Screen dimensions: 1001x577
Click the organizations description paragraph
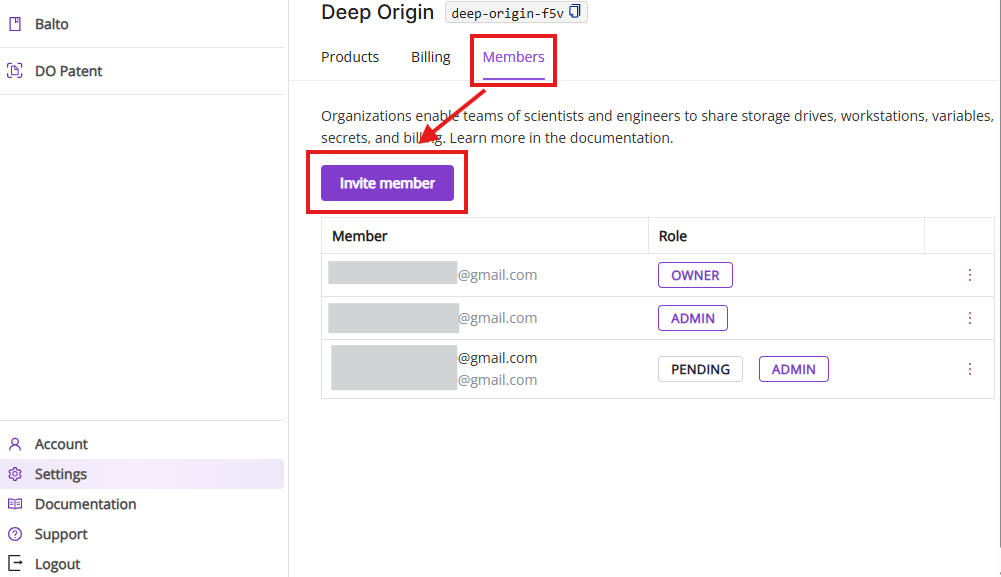point(657,127)
